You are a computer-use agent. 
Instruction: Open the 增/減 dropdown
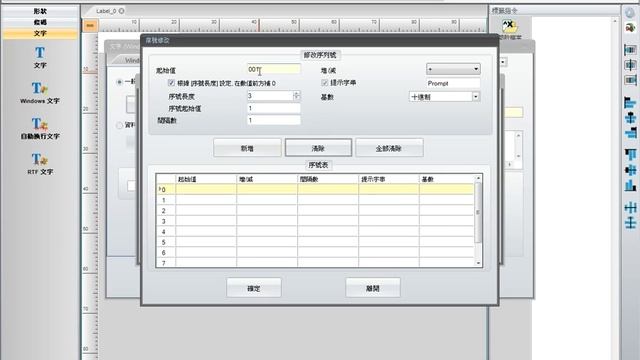tap(453, 69)
